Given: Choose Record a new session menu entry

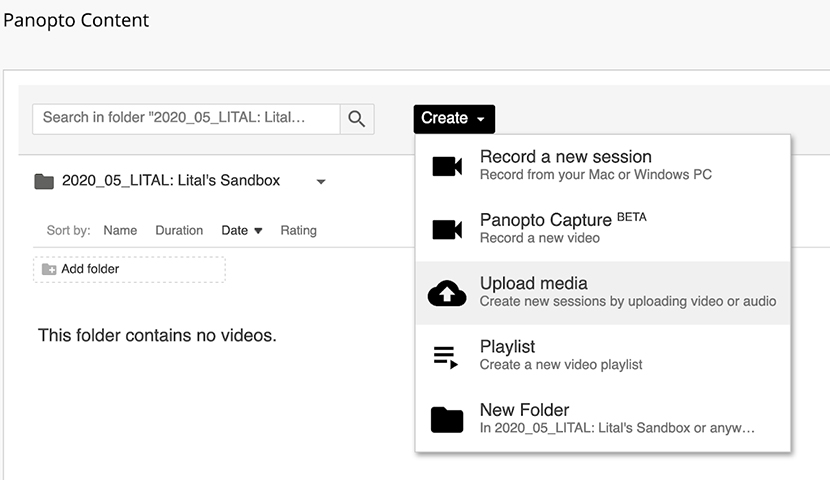Looking at the screenshot, I should pyautogui.click(x=603, y=166).
